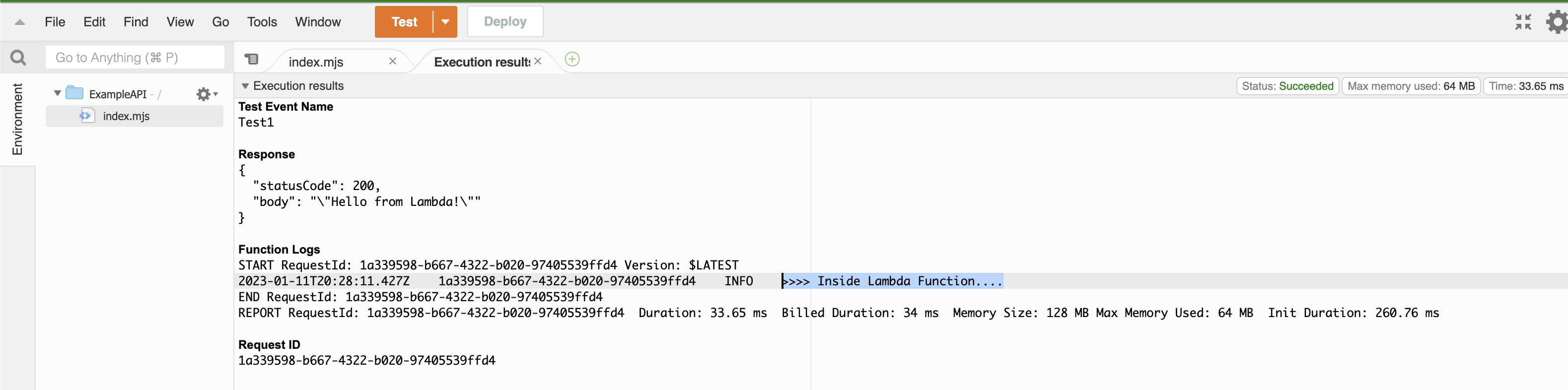
Task: Collapse the Execution results section
Action: click(x=245, y=86)
